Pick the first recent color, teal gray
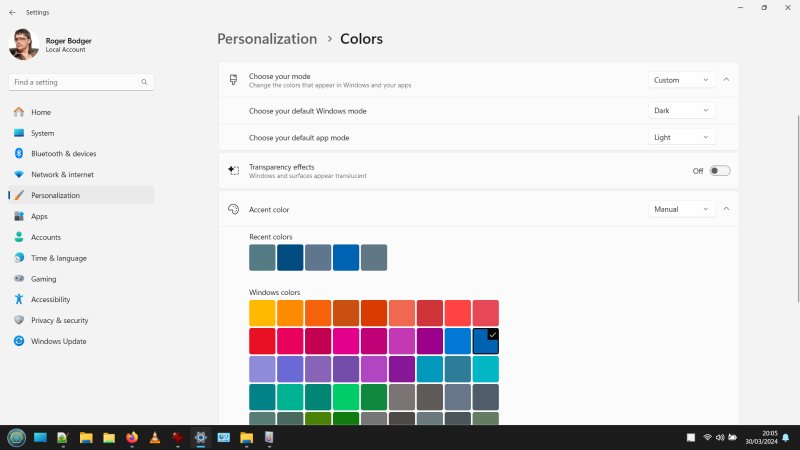This screenshot has height=450, width=800. (262, 258)
